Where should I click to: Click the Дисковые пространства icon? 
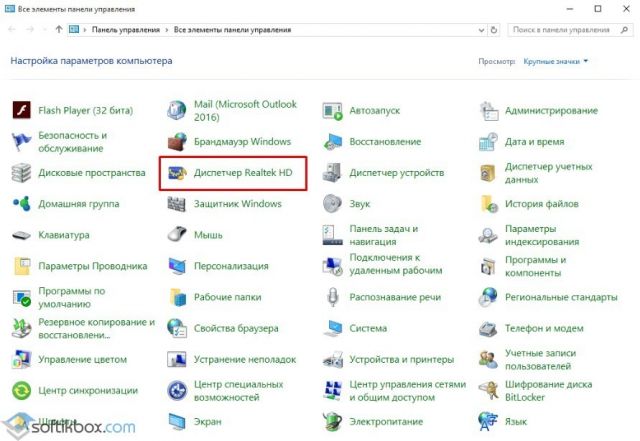(x=21, y=173)
